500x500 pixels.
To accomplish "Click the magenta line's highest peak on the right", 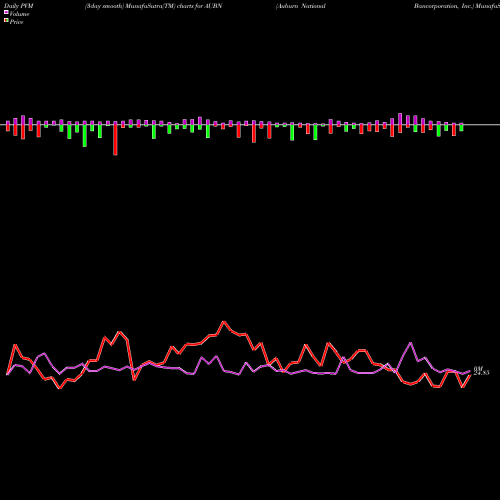I will [x=410, y=343].
